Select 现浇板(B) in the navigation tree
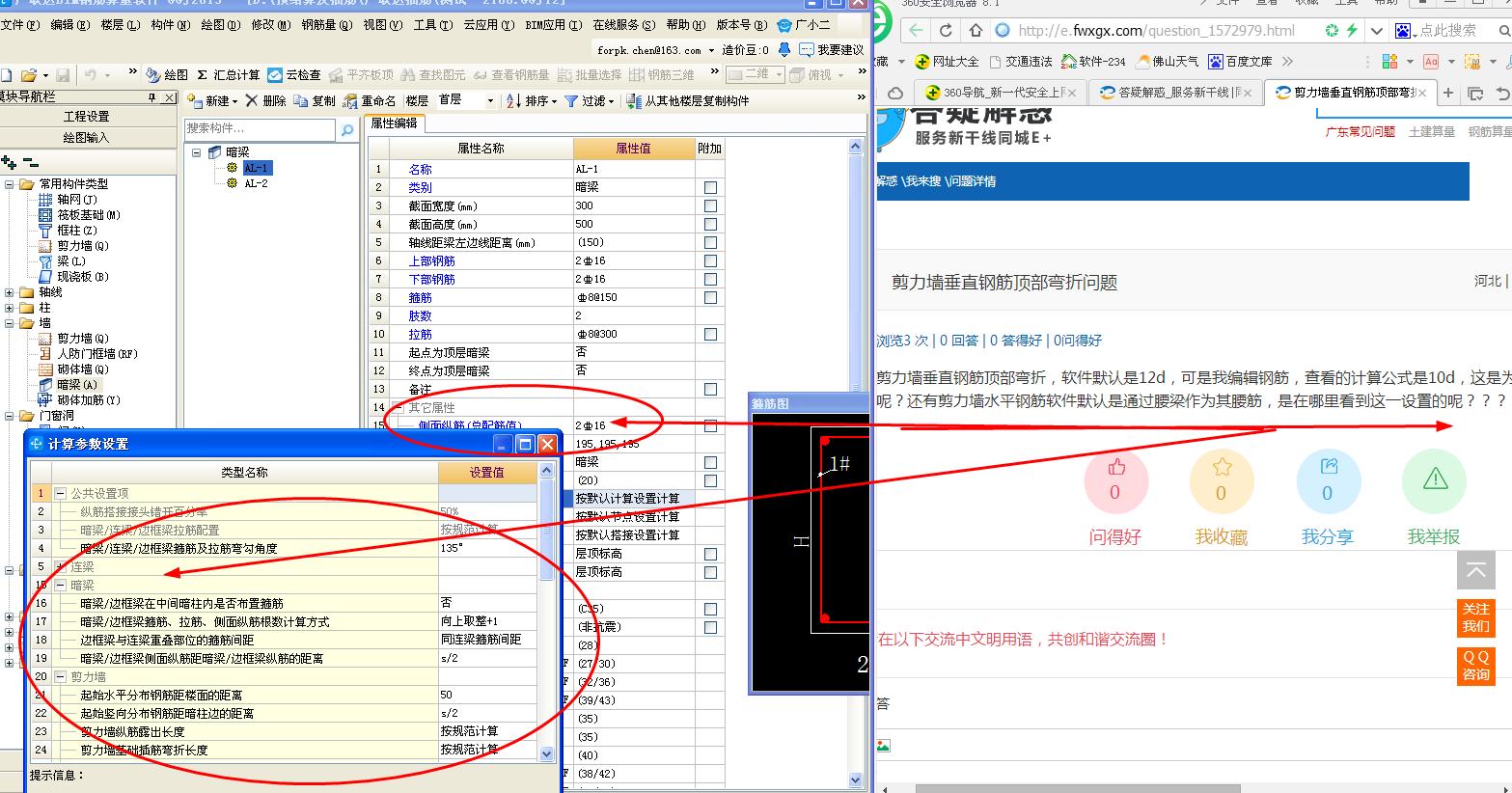Screen dimensions: 1512x793 (x=82, y=277)
